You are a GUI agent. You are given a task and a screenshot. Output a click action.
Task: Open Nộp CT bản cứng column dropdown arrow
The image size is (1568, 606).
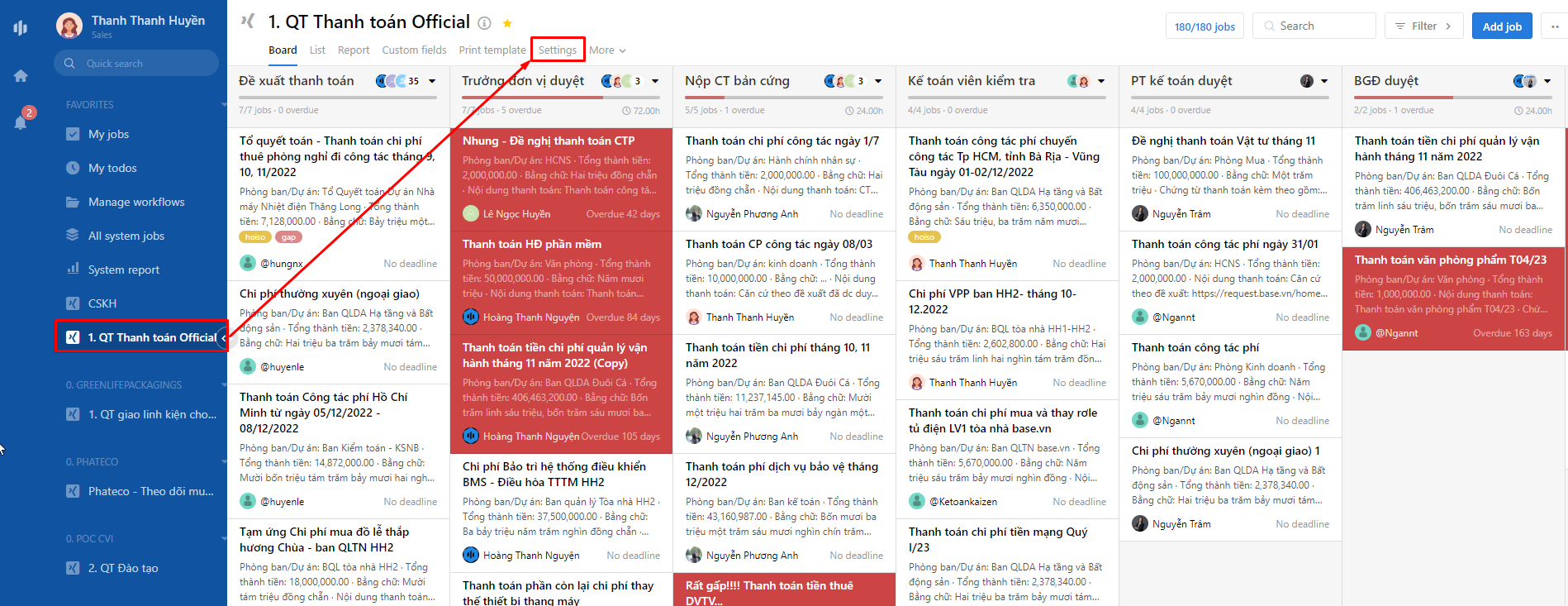878,81
